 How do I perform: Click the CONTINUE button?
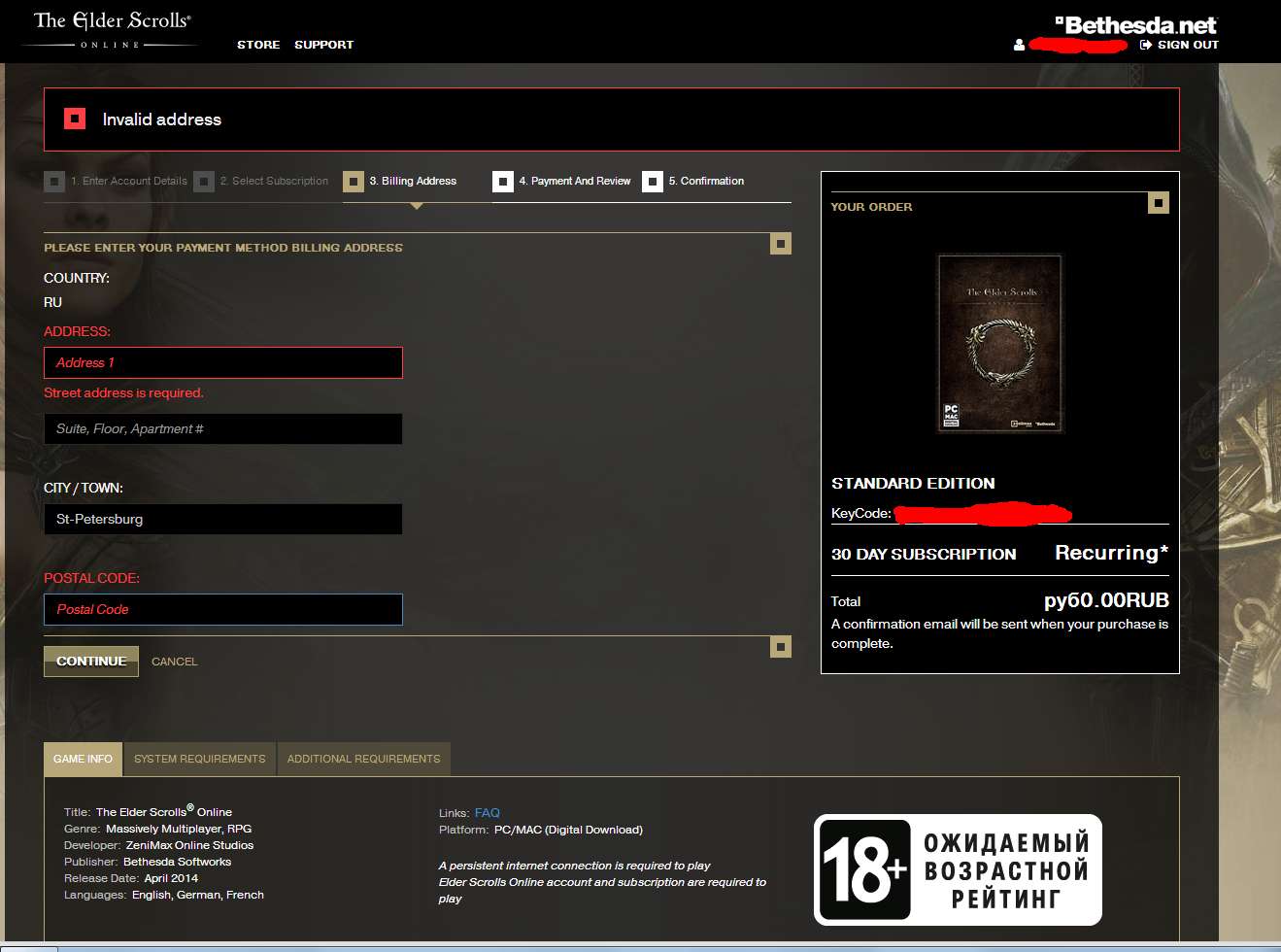91,661
